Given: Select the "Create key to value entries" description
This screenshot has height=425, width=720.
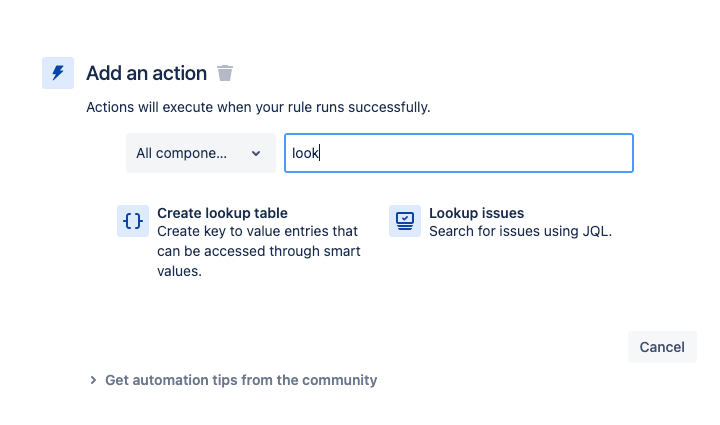Looking at the screenshot, I should 259,251.
